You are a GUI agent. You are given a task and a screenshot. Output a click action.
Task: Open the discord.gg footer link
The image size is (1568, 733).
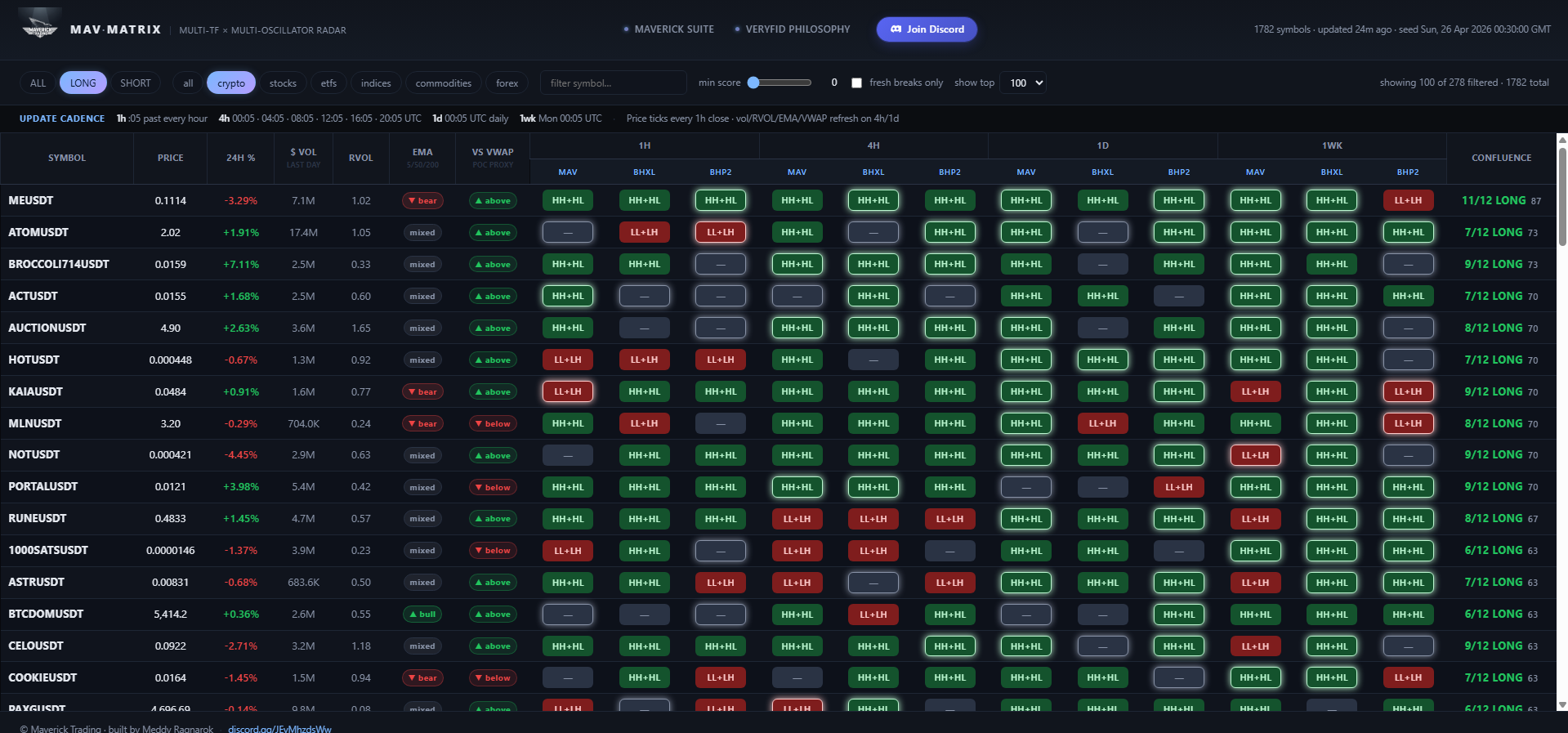tap(279, 728)
